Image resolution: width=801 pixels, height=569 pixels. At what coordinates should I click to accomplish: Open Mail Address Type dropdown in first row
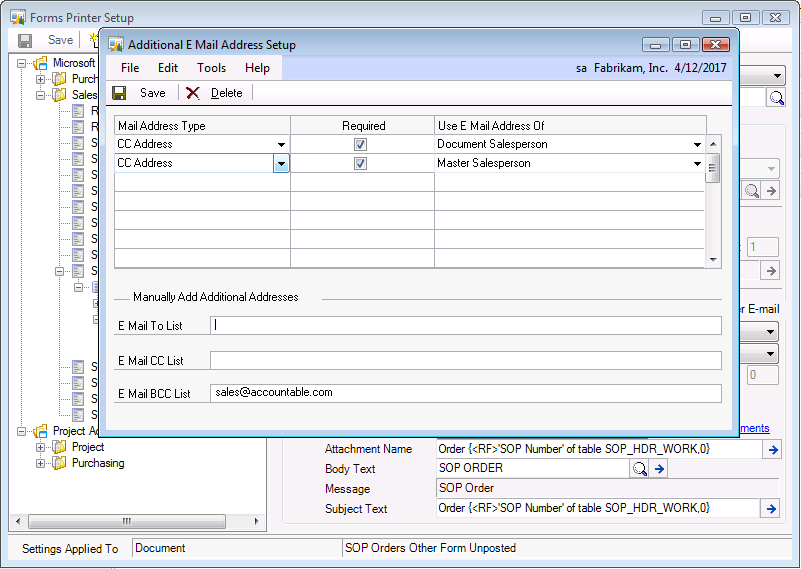click(281, 145)
